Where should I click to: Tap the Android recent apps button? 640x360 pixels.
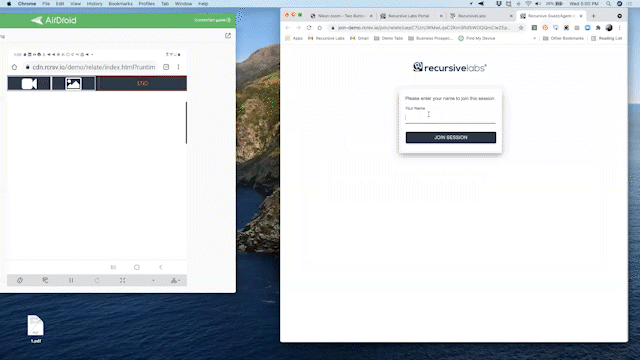(113, 267)
